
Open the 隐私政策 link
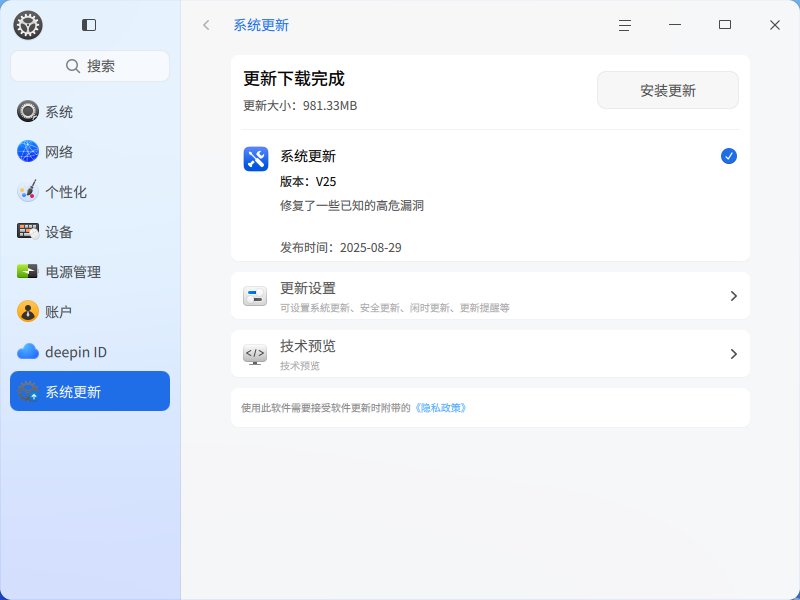pos(441,408)
